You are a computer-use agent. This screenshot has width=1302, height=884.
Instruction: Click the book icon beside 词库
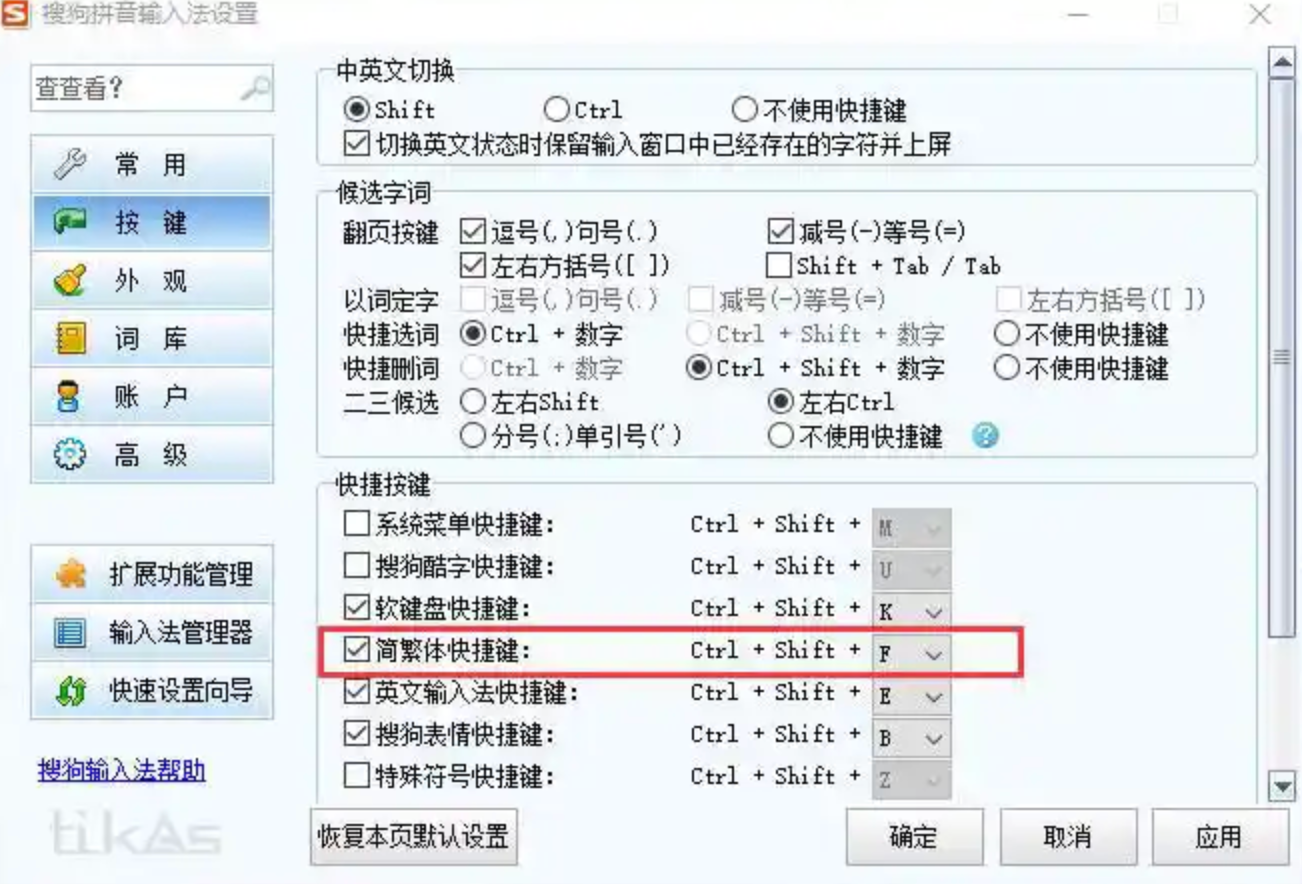coord(69,339)
